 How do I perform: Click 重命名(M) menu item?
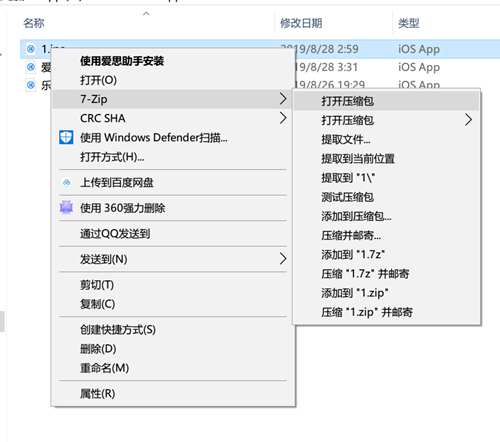pos(104,368)
